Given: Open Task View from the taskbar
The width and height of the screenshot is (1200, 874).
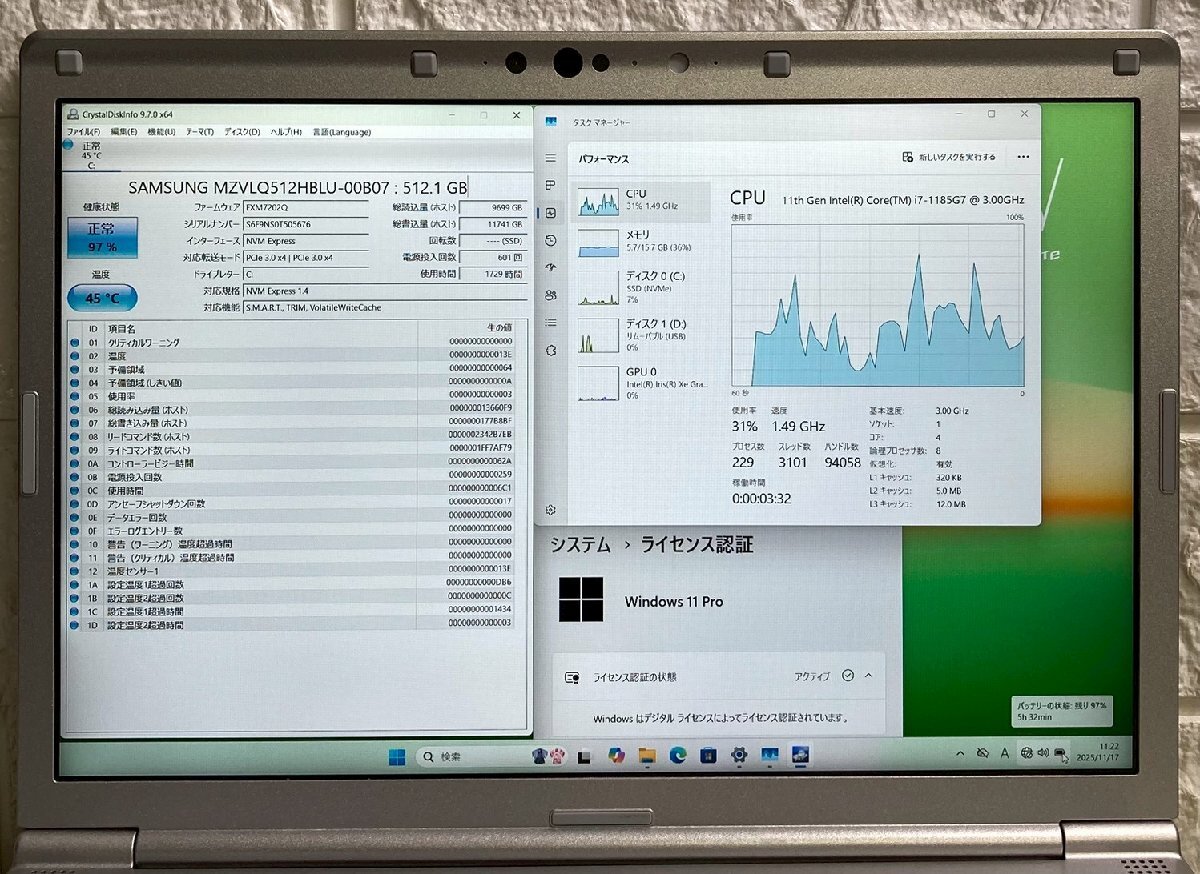Looking at the screenshot, I should point(585,756).
